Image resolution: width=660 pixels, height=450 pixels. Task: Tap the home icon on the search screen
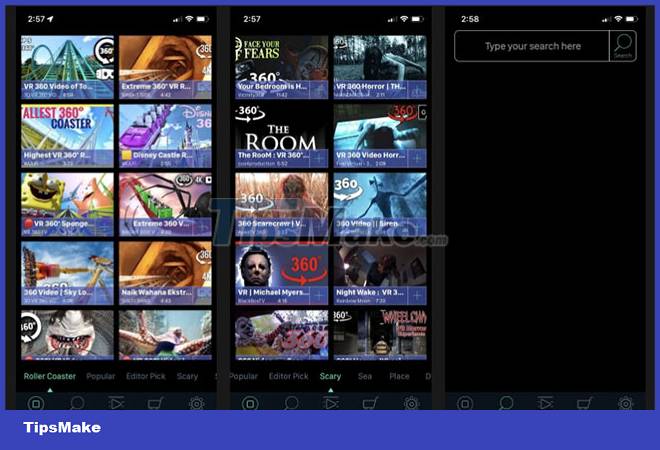[465, 404]
